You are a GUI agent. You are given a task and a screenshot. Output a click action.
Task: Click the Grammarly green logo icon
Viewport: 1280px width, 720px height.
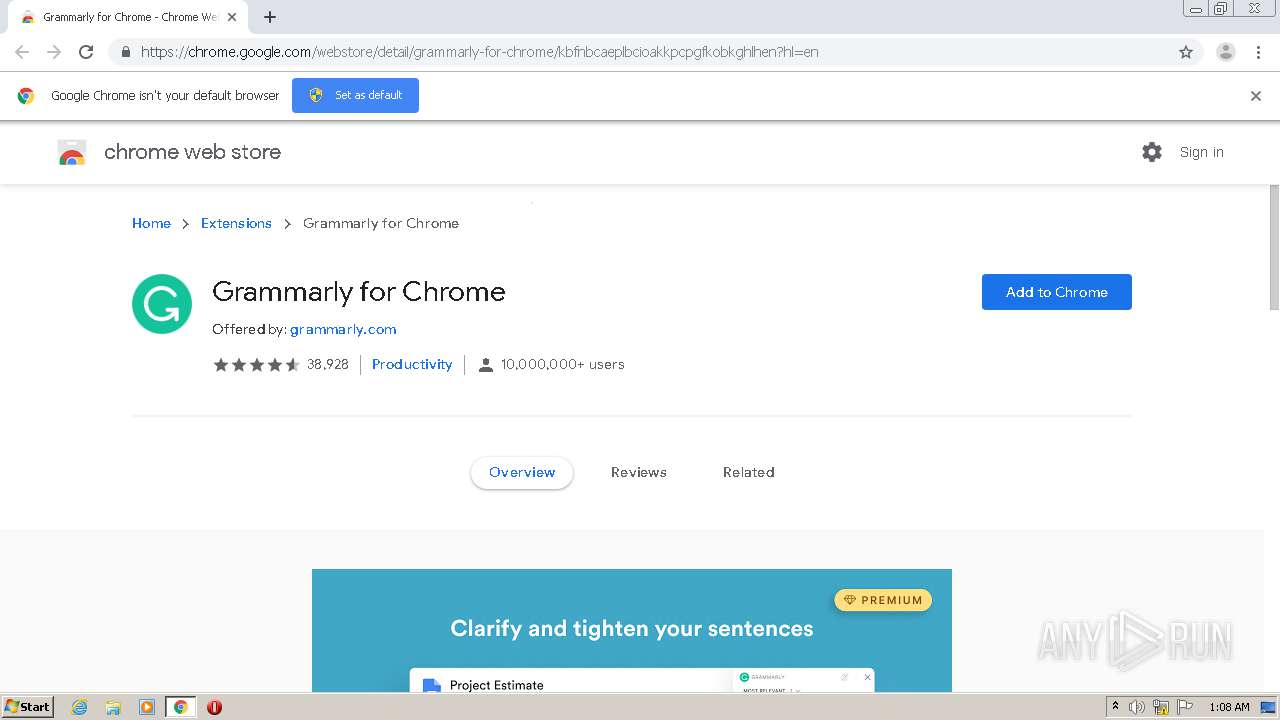[x=162, y=304]
